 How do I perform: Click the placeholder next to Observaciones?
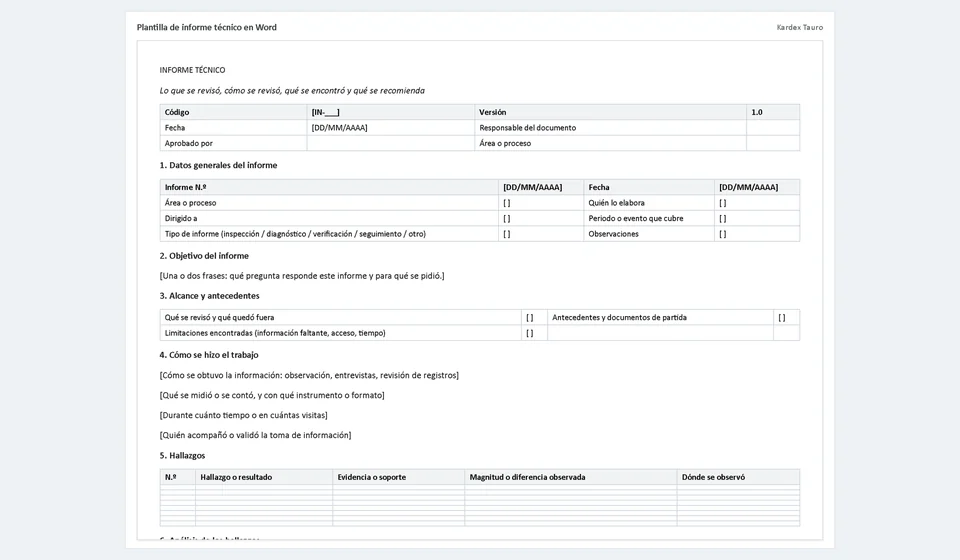722,234
